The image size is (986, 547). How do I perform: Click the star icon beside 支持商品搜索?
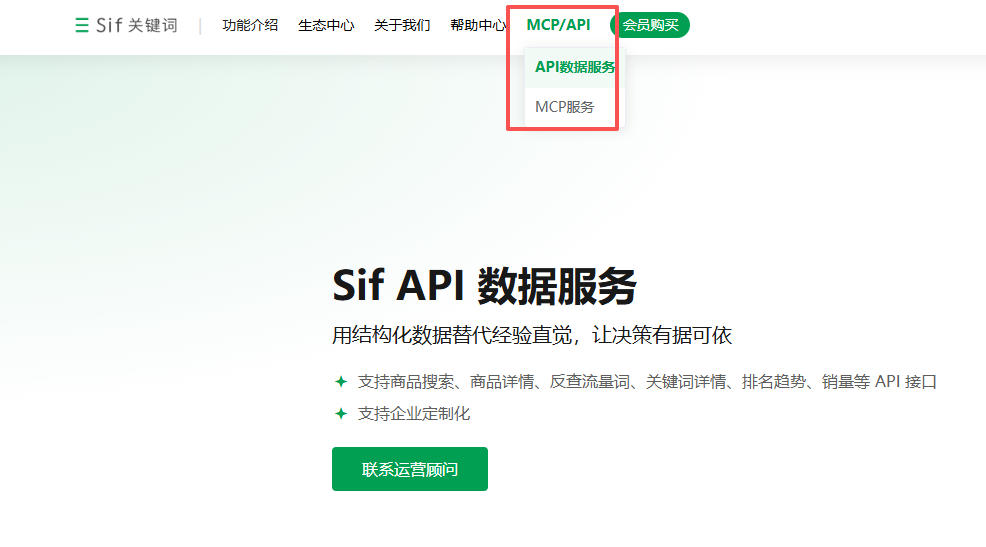pyautogui.click(x=341, y=382)
